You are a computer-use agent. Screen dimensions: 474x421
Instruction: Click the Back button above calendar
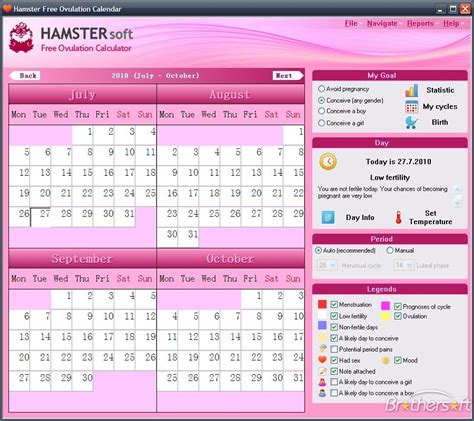[25, 76]
